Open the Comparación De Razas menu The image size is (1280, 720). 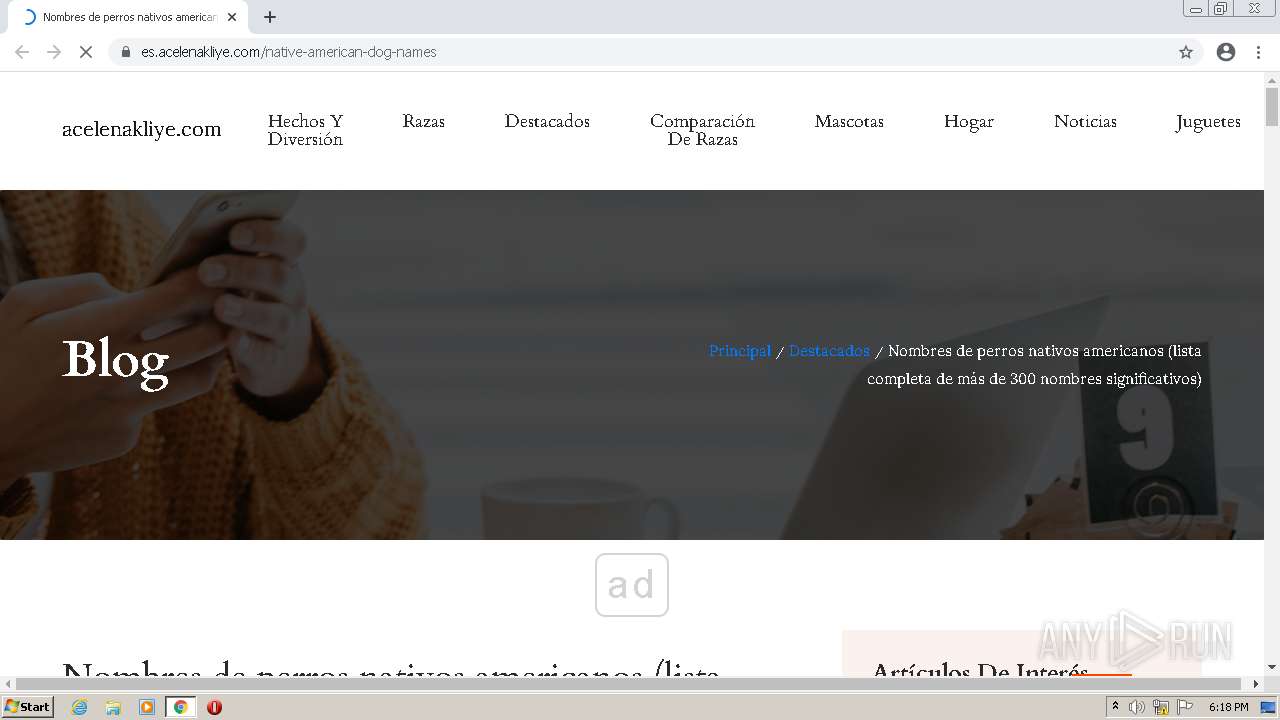click(x=702, y=130)
